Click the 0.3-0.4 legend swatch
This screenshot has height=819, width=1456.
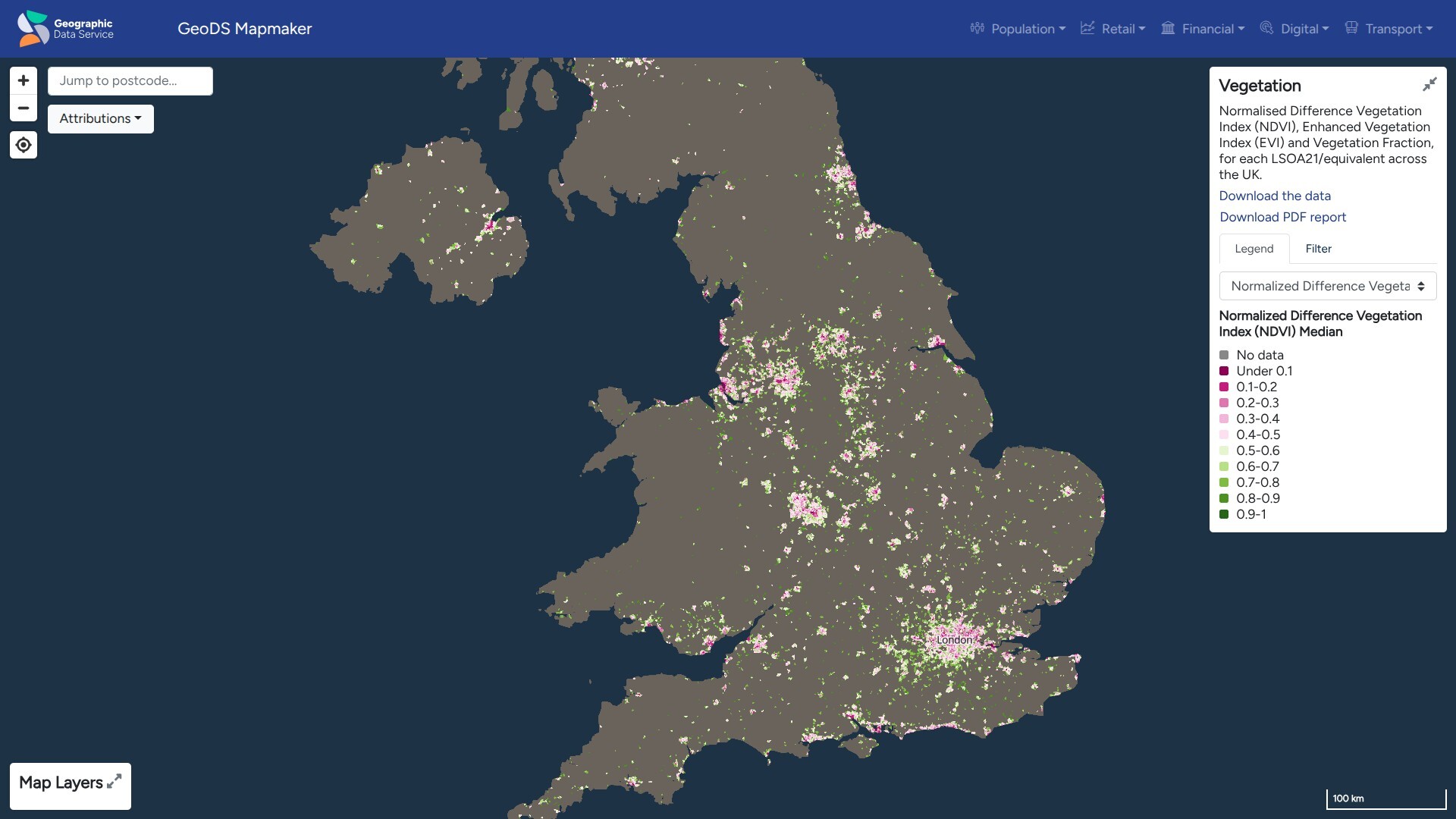[1223, 419]
